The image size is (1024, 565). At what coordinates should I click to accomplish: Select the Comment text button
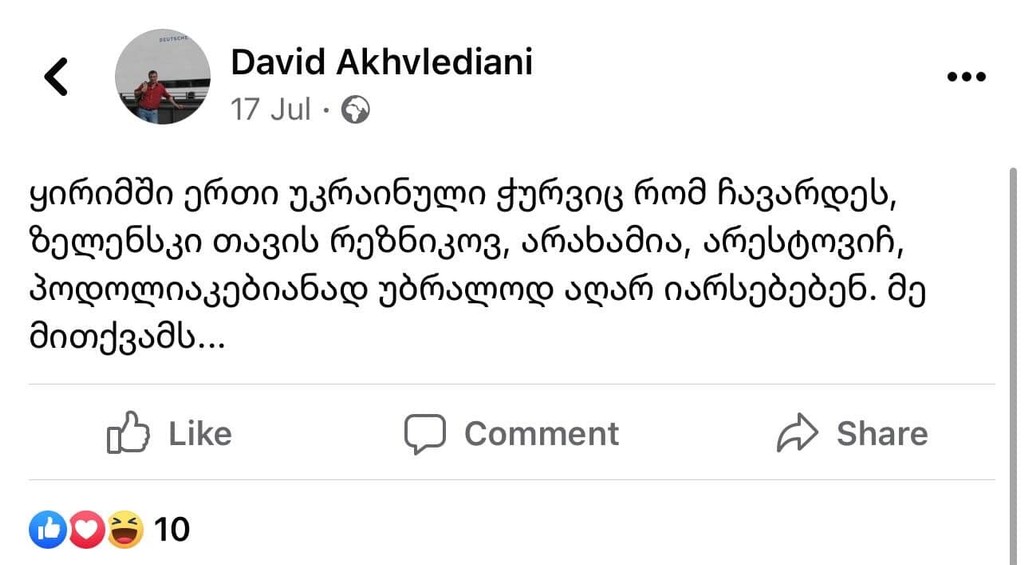[541, 434]
